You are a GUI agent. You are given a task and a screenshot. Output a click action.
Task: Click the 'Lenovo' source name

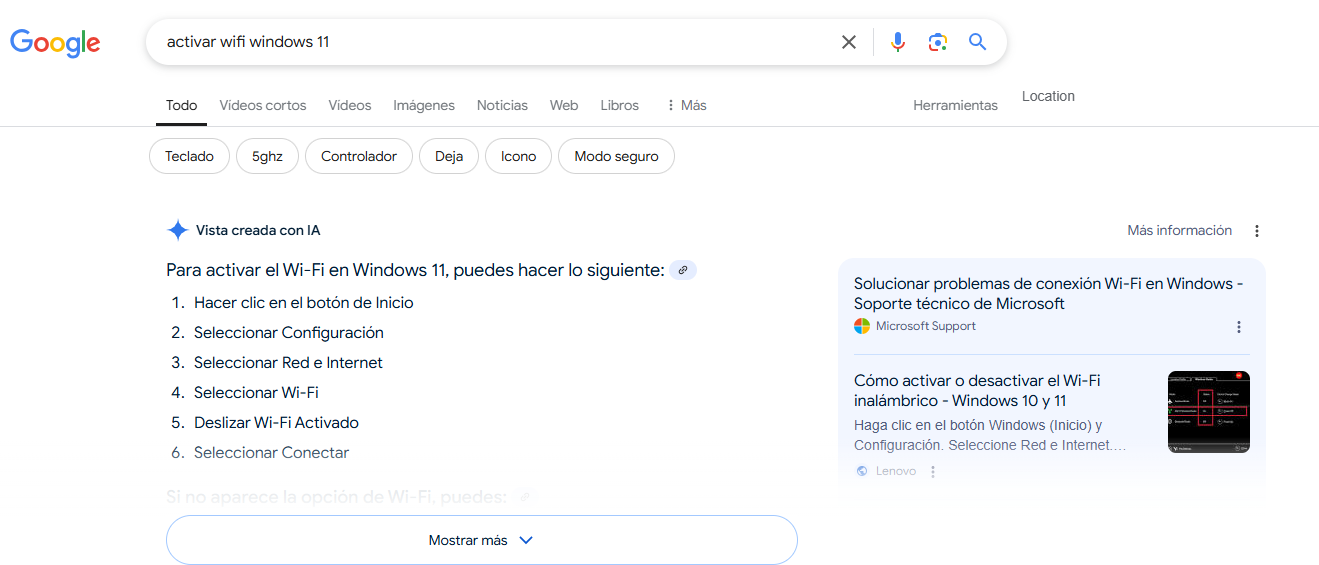pyautogui.click(x=896, y=471)
